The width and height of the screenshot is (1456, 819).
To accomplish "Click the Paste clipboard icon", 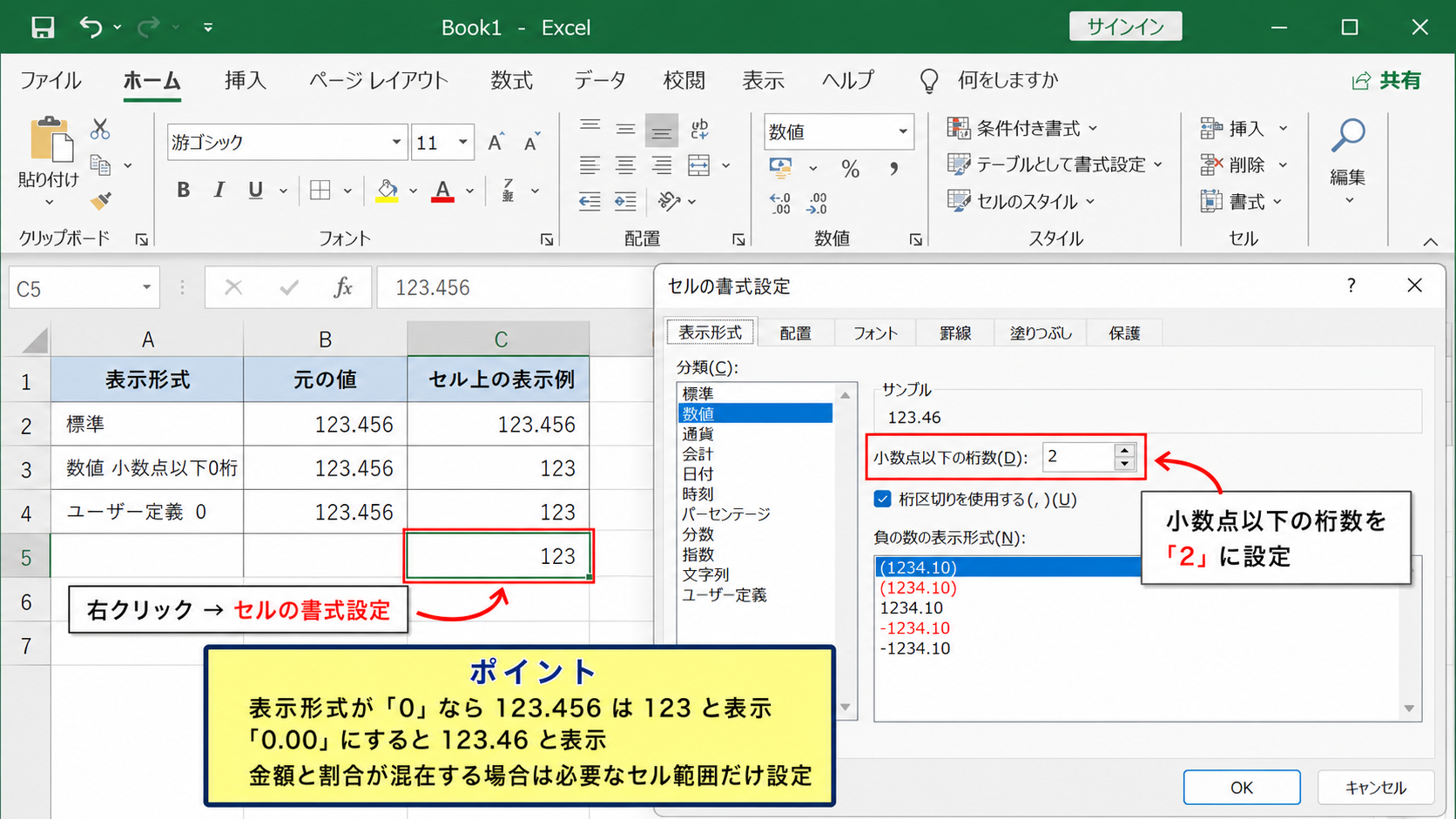I will pos(51,140).
